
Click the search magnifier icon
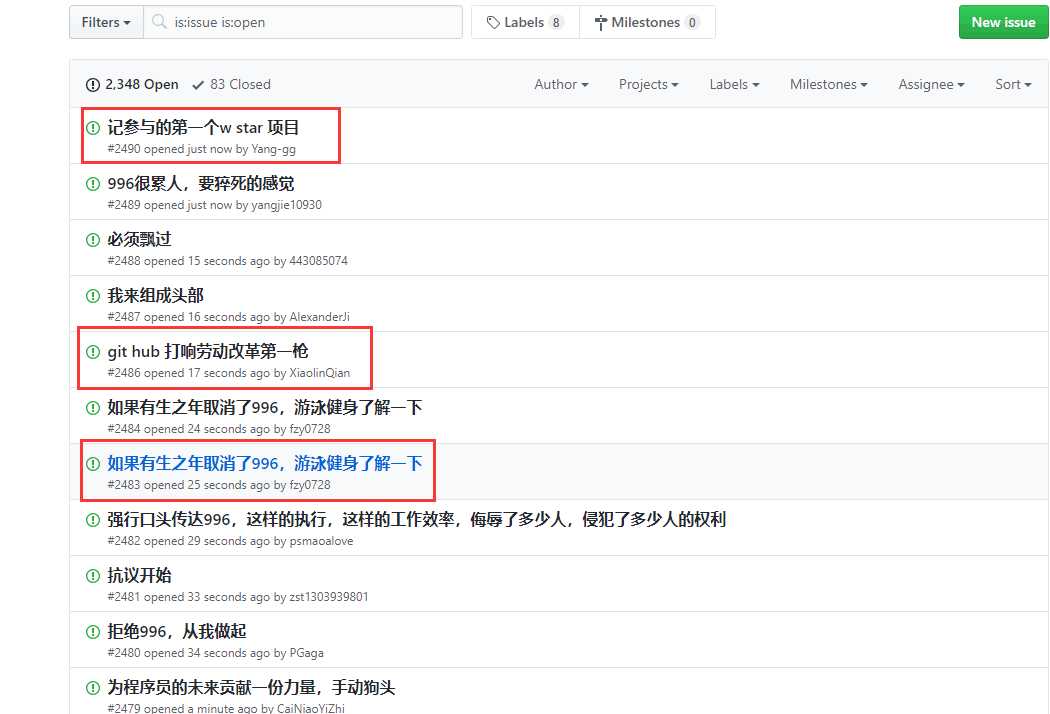pyautogui.click(x=159, y=22)
